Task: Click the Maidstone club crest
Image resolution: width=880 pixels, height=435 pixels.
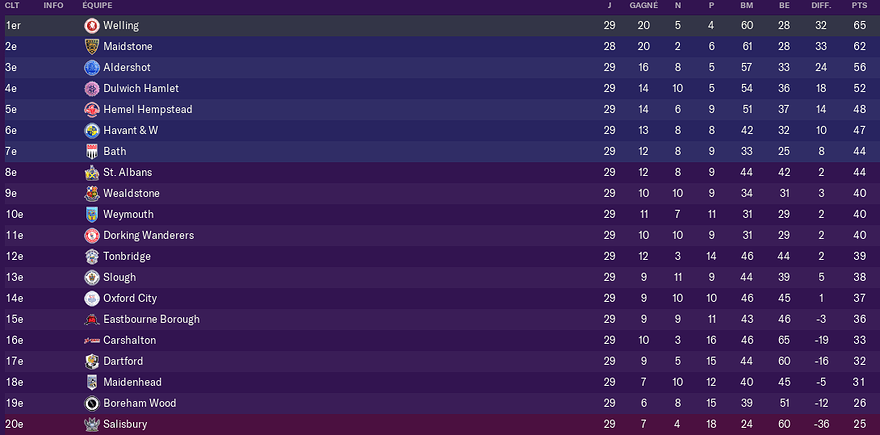Action: pyautogui.click(x=92, y=46)
